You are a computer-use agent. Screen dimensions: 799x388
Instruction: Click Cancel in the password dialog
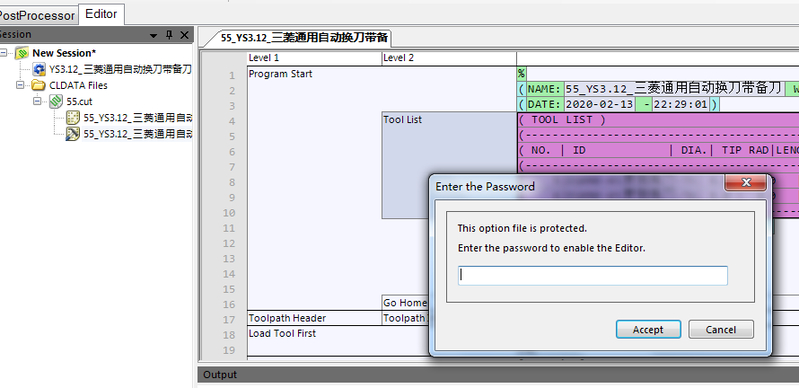(x=721, y=329)
